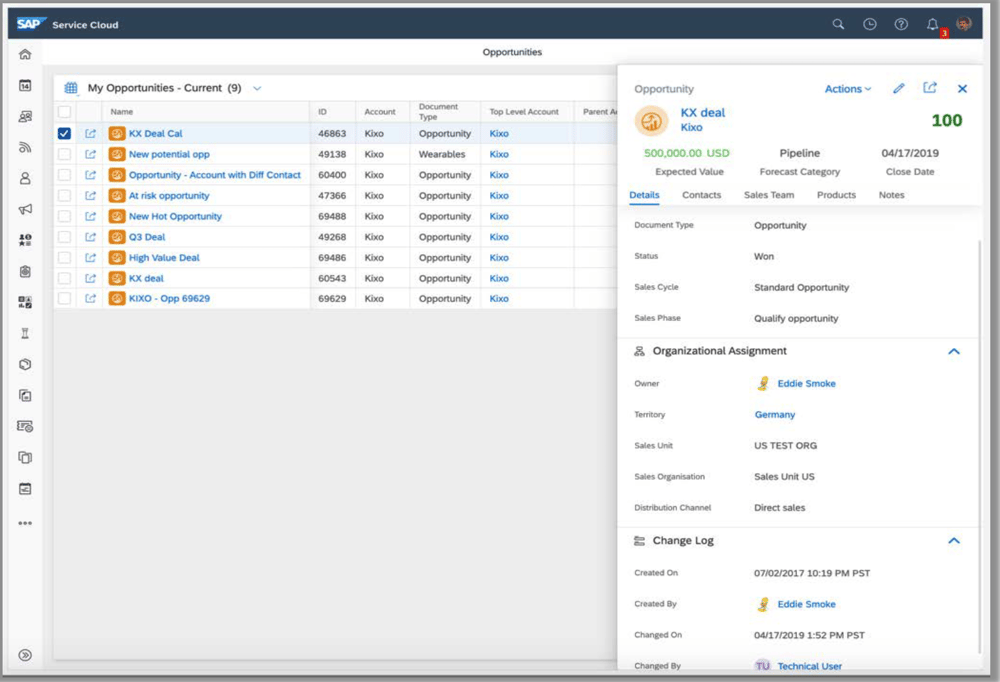Screen dimensions: 1000x682
Task: Open the search icon in the top bar
Action: point(839,24)
